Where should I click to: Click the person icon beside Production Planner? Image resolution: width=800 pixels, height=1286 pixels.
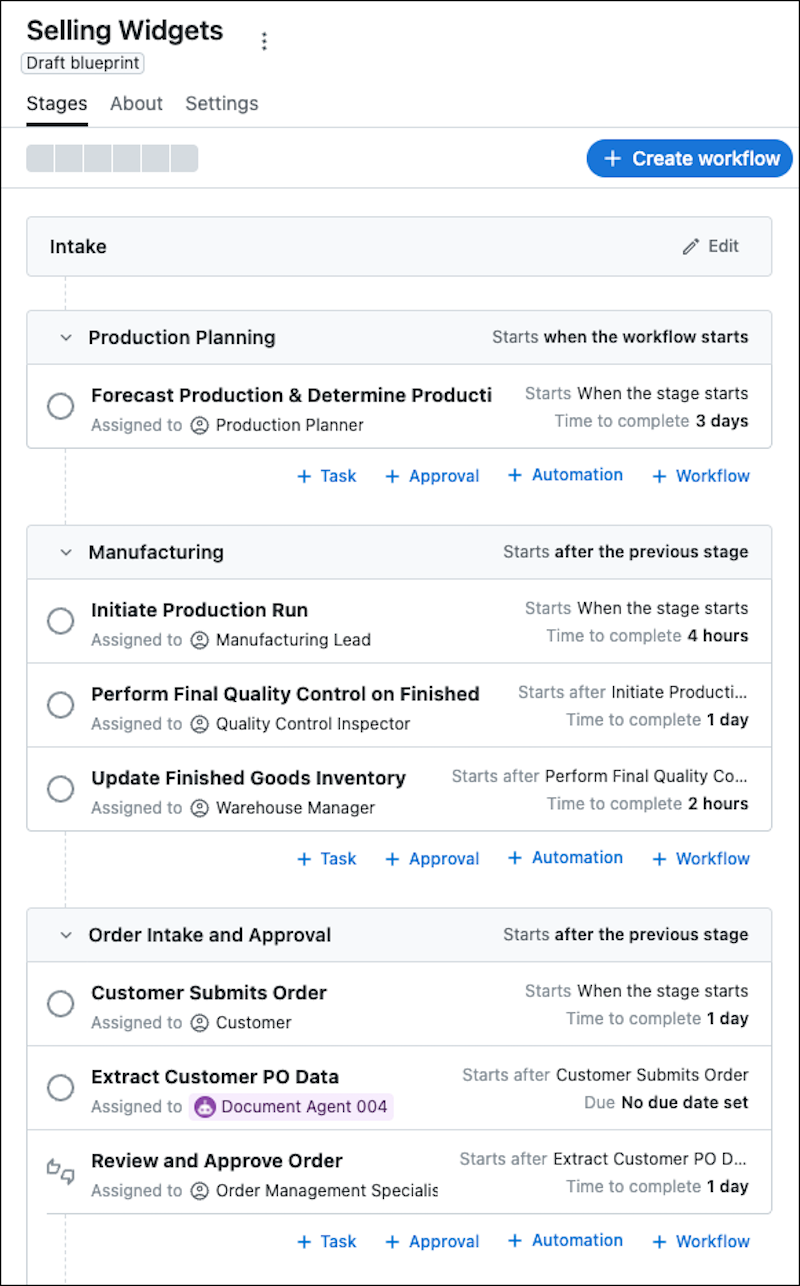[200, 425]
